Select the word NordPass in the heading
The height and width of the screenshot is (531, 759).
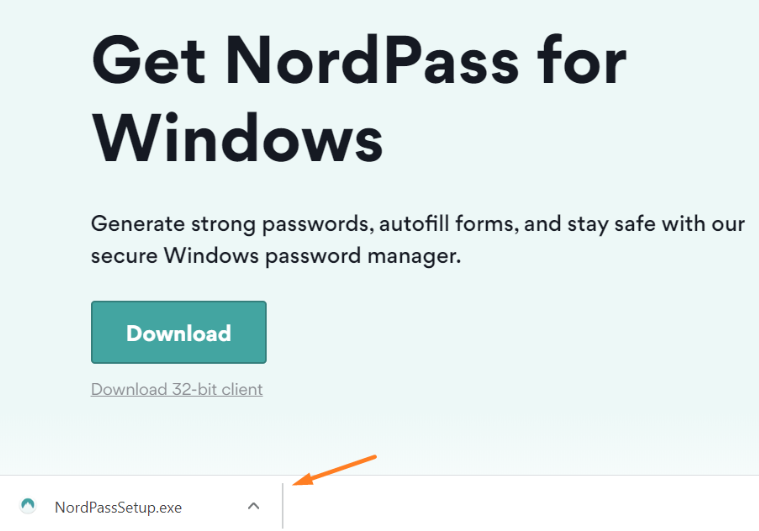(372, 63)
